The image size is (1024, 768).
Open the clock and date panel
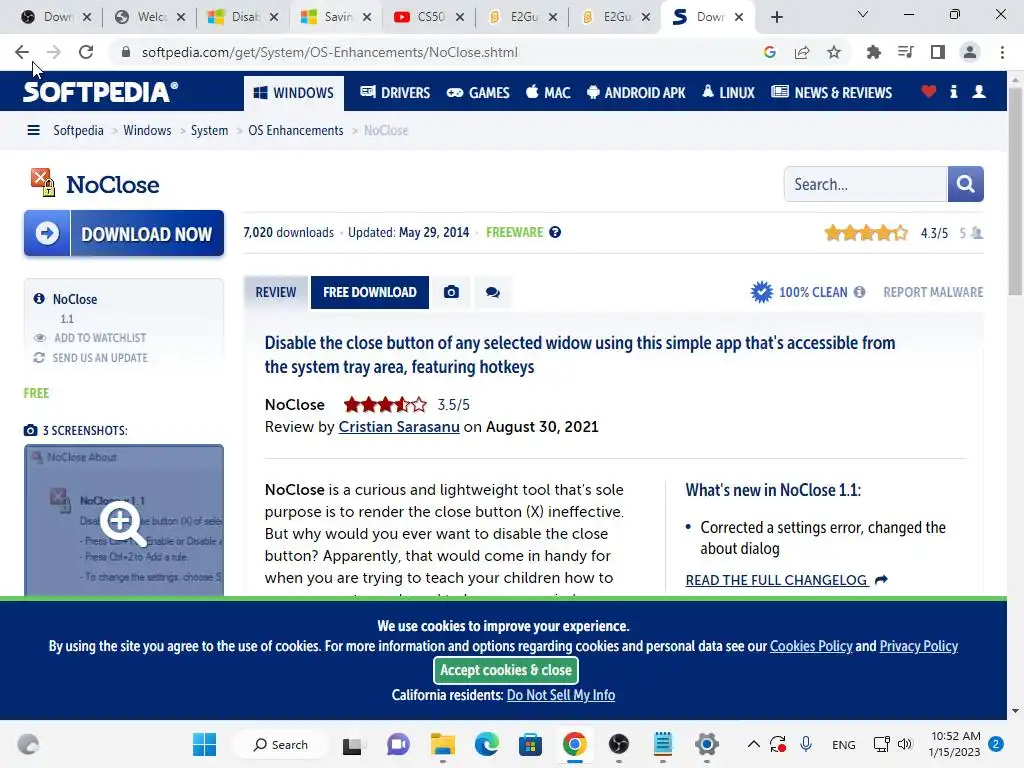pos(955,744)
